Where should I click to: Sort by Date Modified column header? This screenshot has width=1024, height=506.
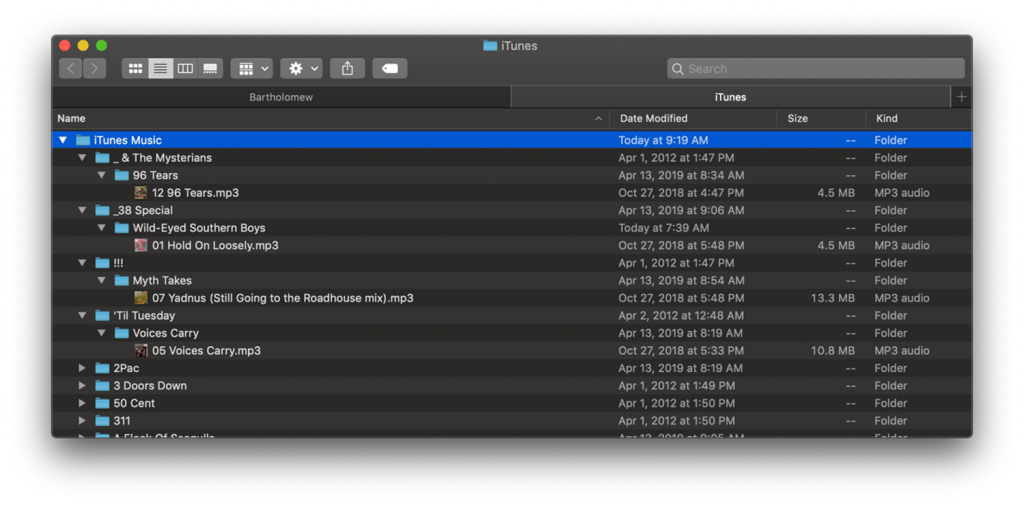tap(654, 118)
